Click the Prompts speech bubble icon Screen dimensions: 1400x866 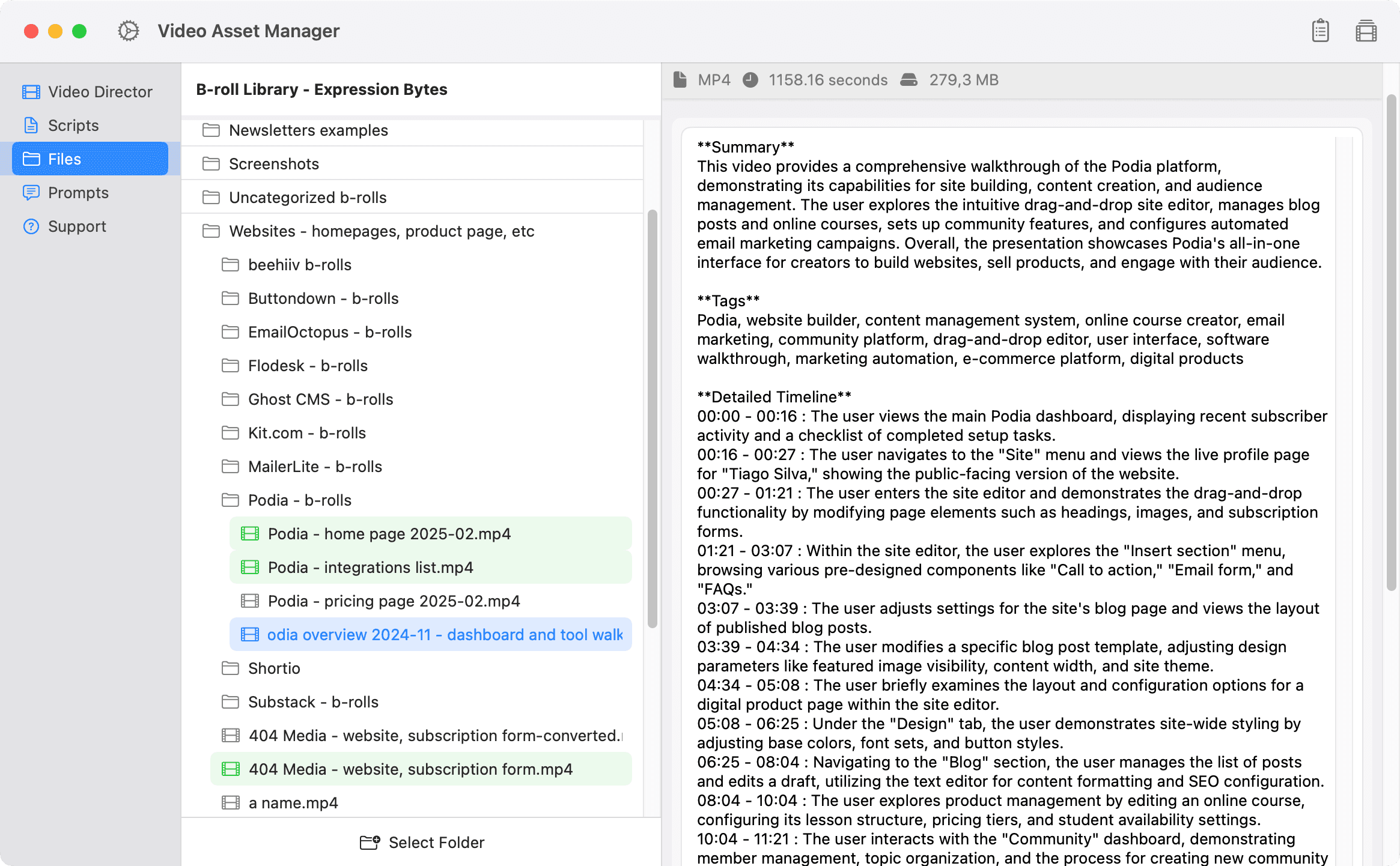pos(31,192)
